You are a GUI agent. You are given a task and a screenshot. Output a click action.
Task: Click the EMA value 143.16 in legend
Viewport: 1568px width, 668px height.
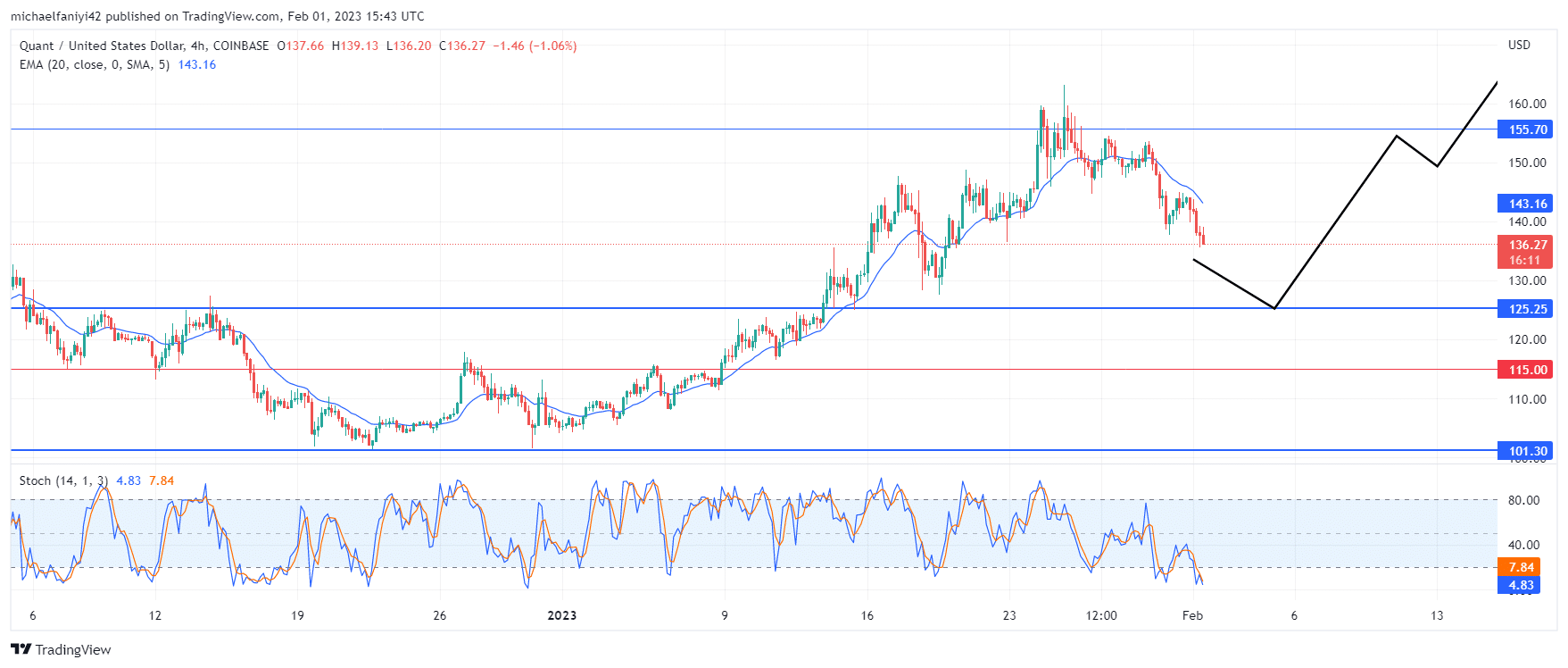(x=197, y=64)
